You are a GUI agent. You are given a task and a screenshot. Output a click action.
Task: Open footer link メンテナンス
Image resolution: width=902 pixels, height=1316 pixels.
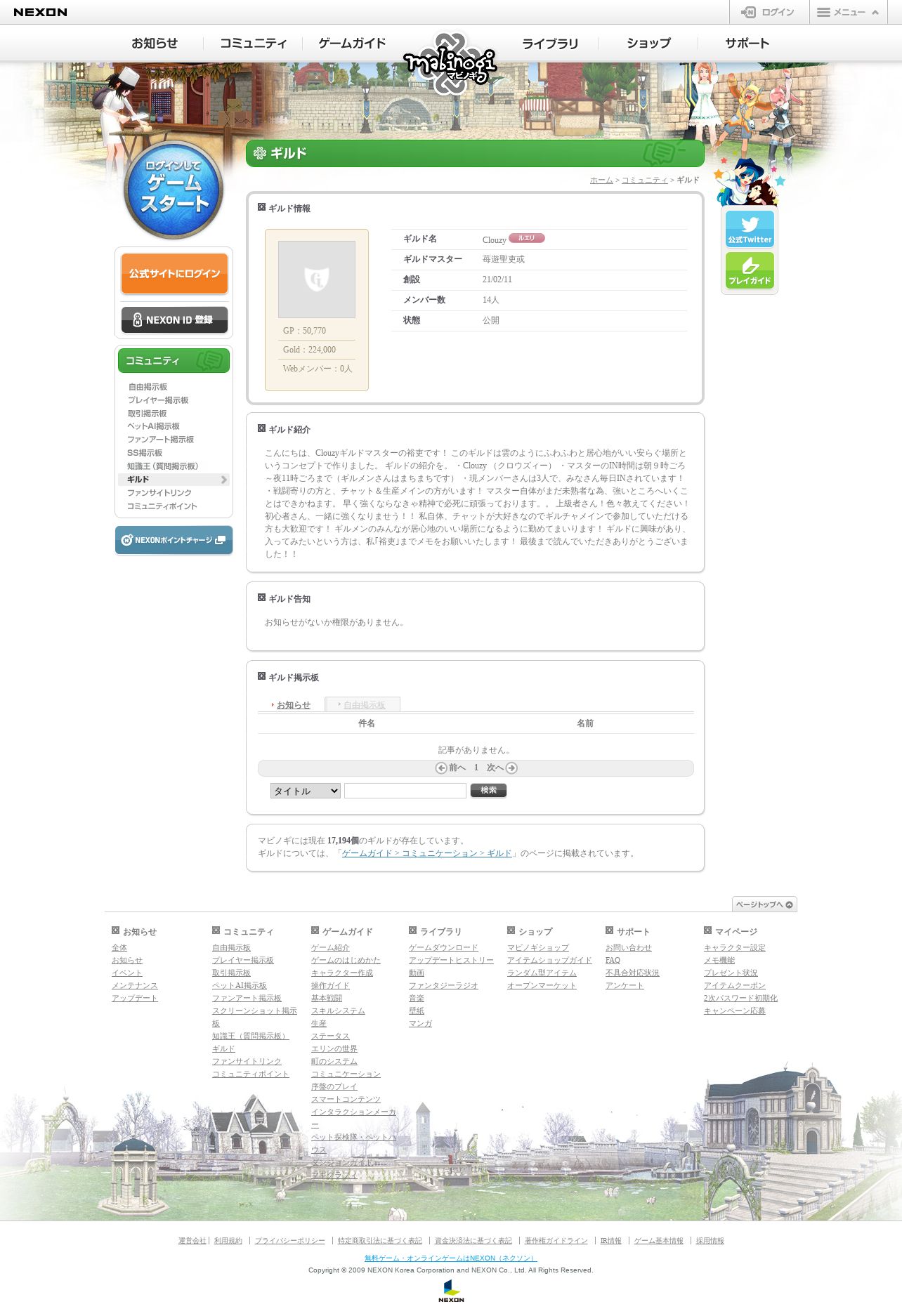[135, 985]
